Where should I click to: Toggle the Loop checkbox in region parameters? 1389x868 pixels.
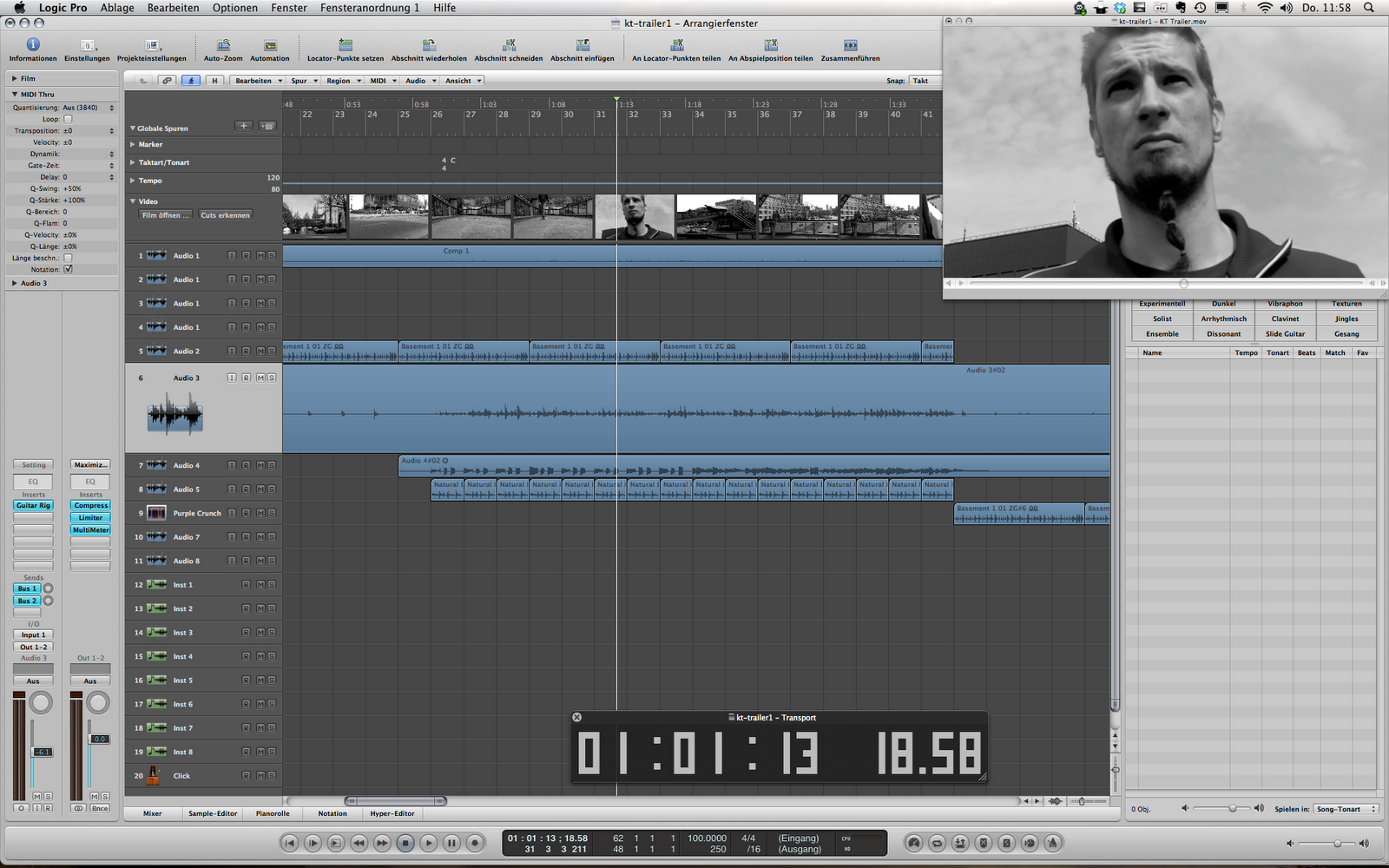pos(68,119)
